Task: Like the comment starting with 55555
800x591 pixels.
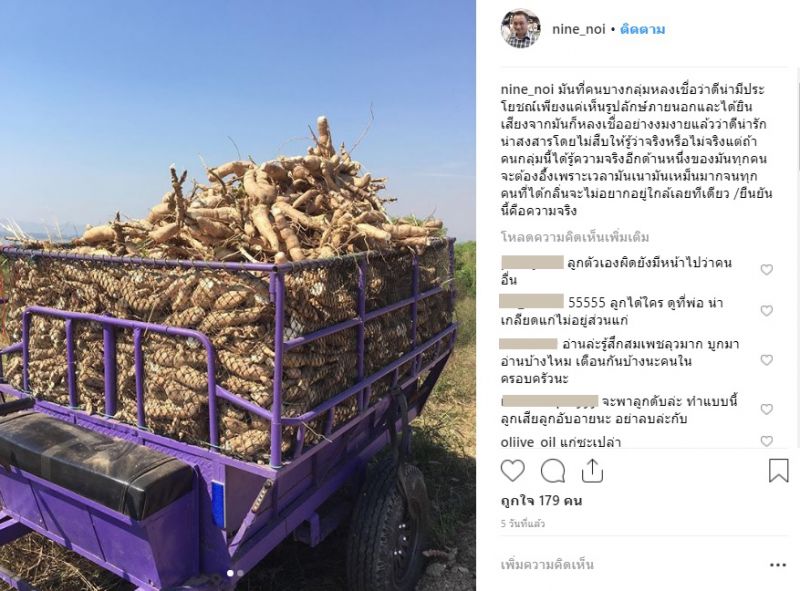Action: (x=766, y=311)
